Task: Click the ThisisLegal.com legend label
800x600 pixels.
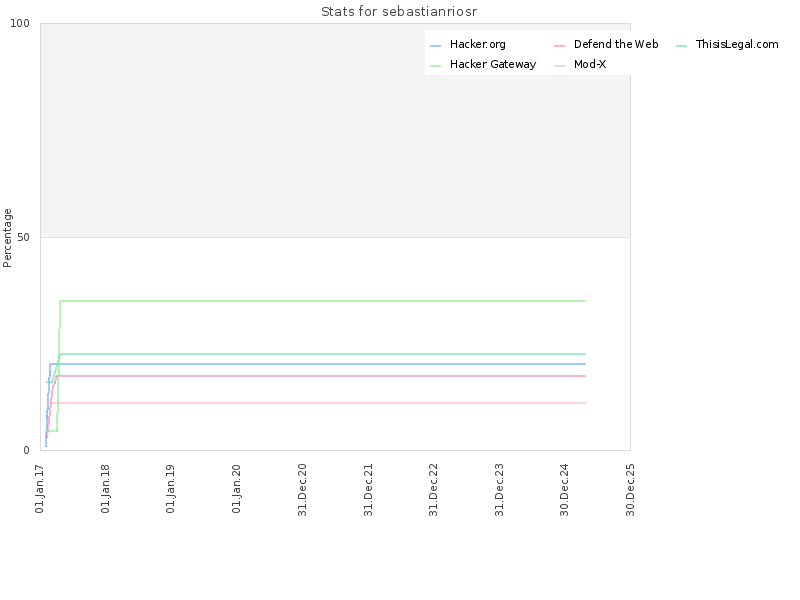Action: [737, 44]
